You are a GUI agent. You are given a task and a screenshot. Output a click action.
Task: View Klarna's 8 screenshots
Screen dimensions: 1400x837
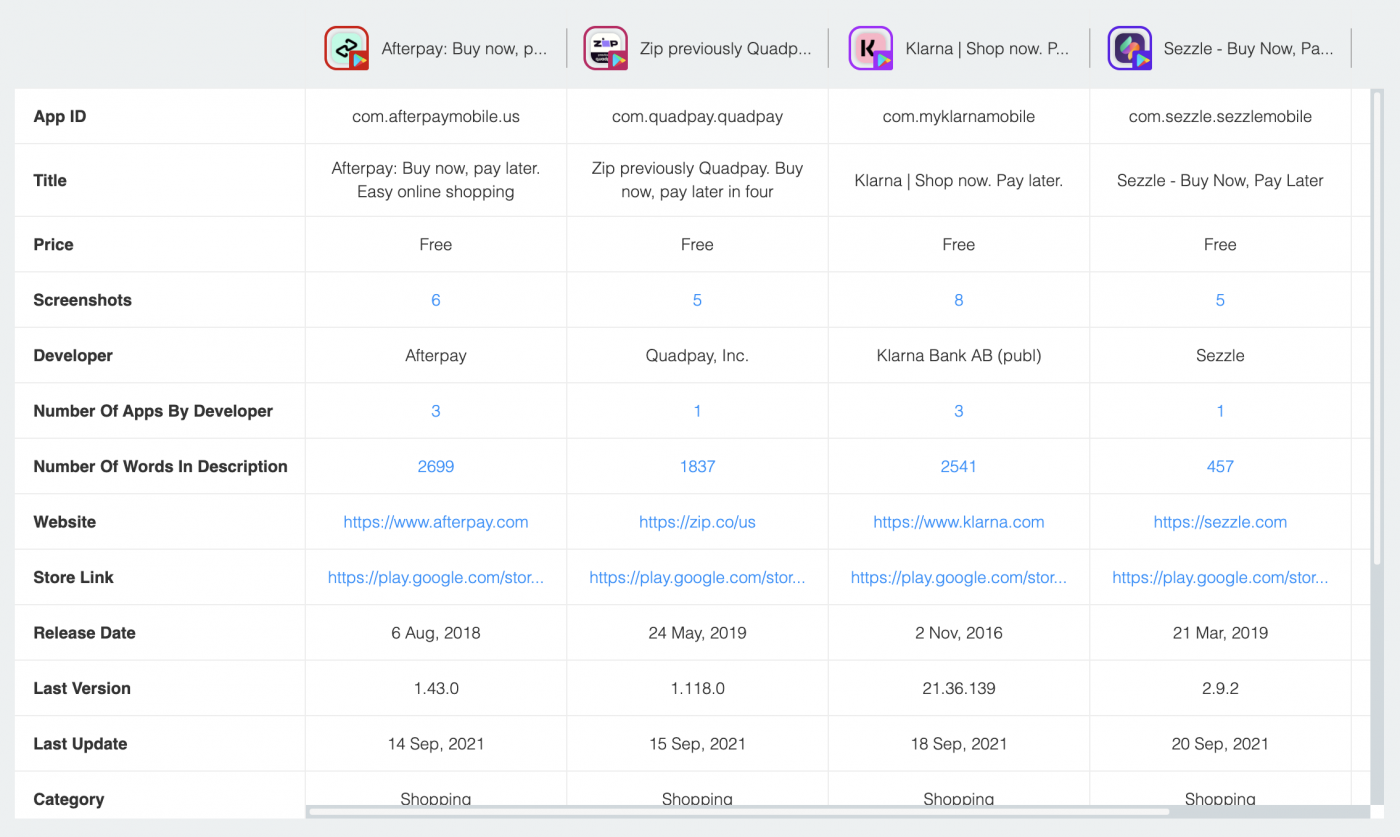958,299
